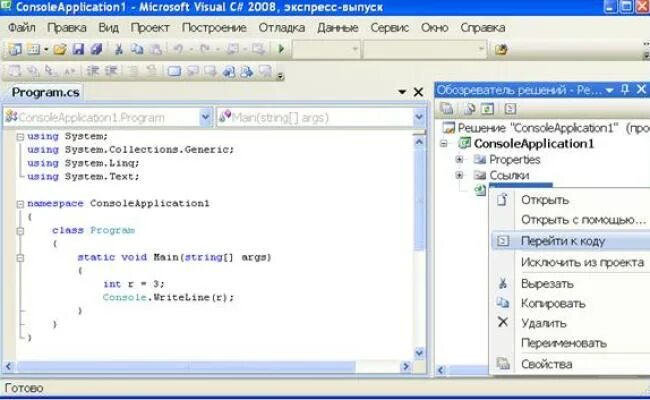Screen dimensions: 650x400
Task: Click the Previous Bookmark icon
Action: pyautogui.click(x=192, y=71)
